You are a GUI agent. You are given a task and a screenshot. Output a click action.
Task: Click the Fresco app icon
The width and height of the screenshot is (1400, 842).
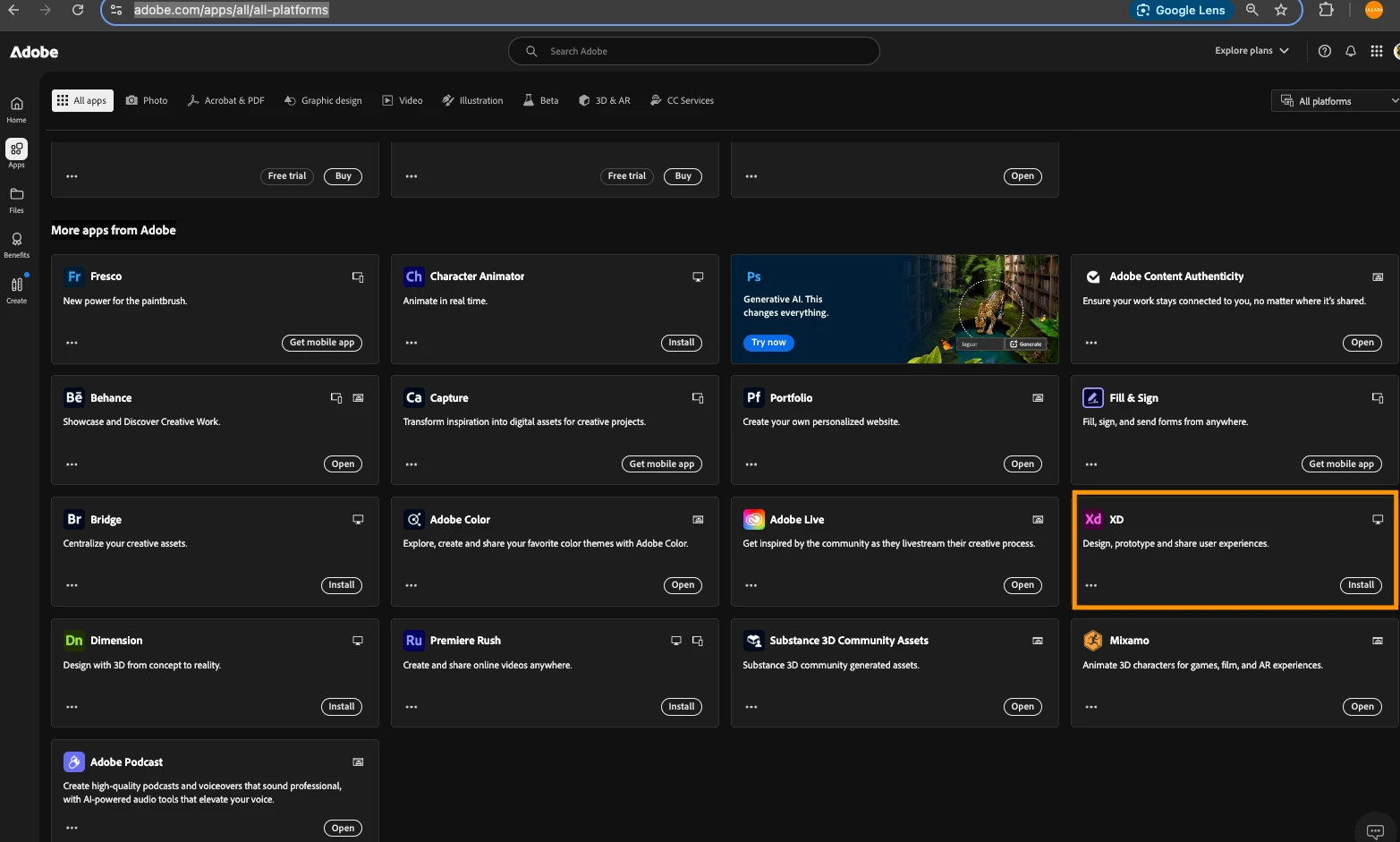point(74,276)
